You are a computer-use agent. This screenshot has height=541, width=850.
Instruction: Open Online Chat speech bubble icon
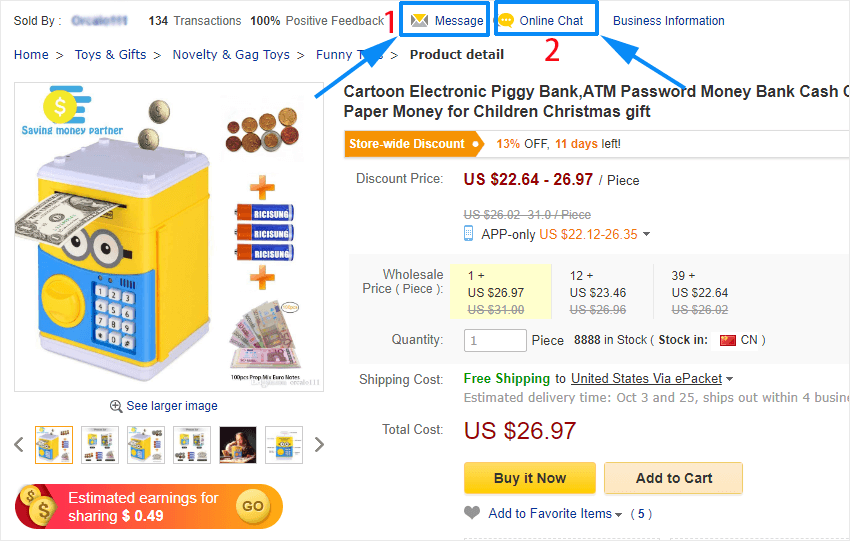tap(507, 21)
